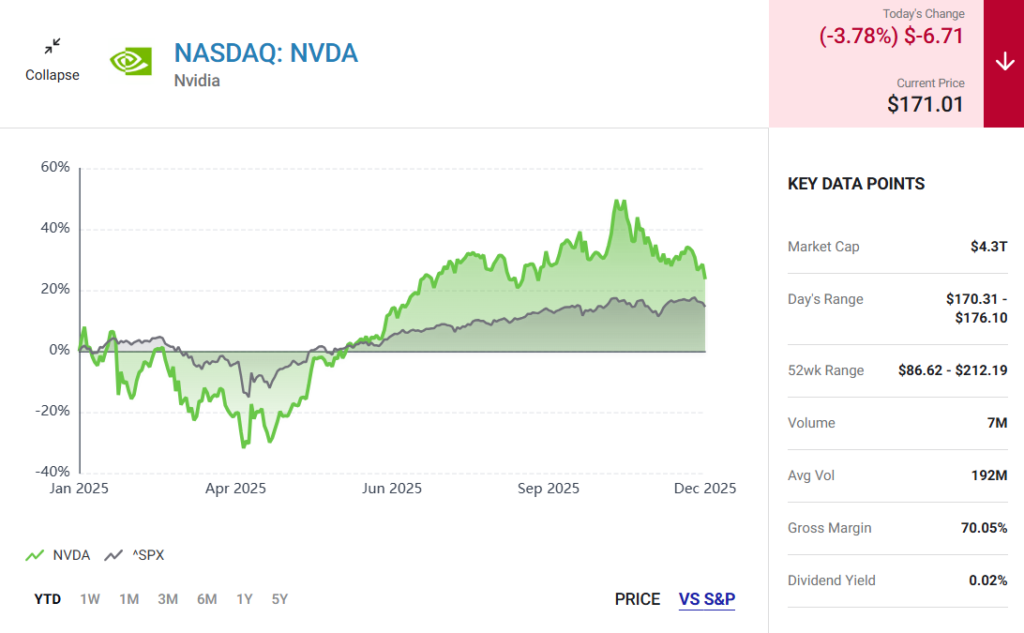Viewport: 1024px width, 633px height.
Task: Switch chart to PRICE view
Action: [637, 599]
